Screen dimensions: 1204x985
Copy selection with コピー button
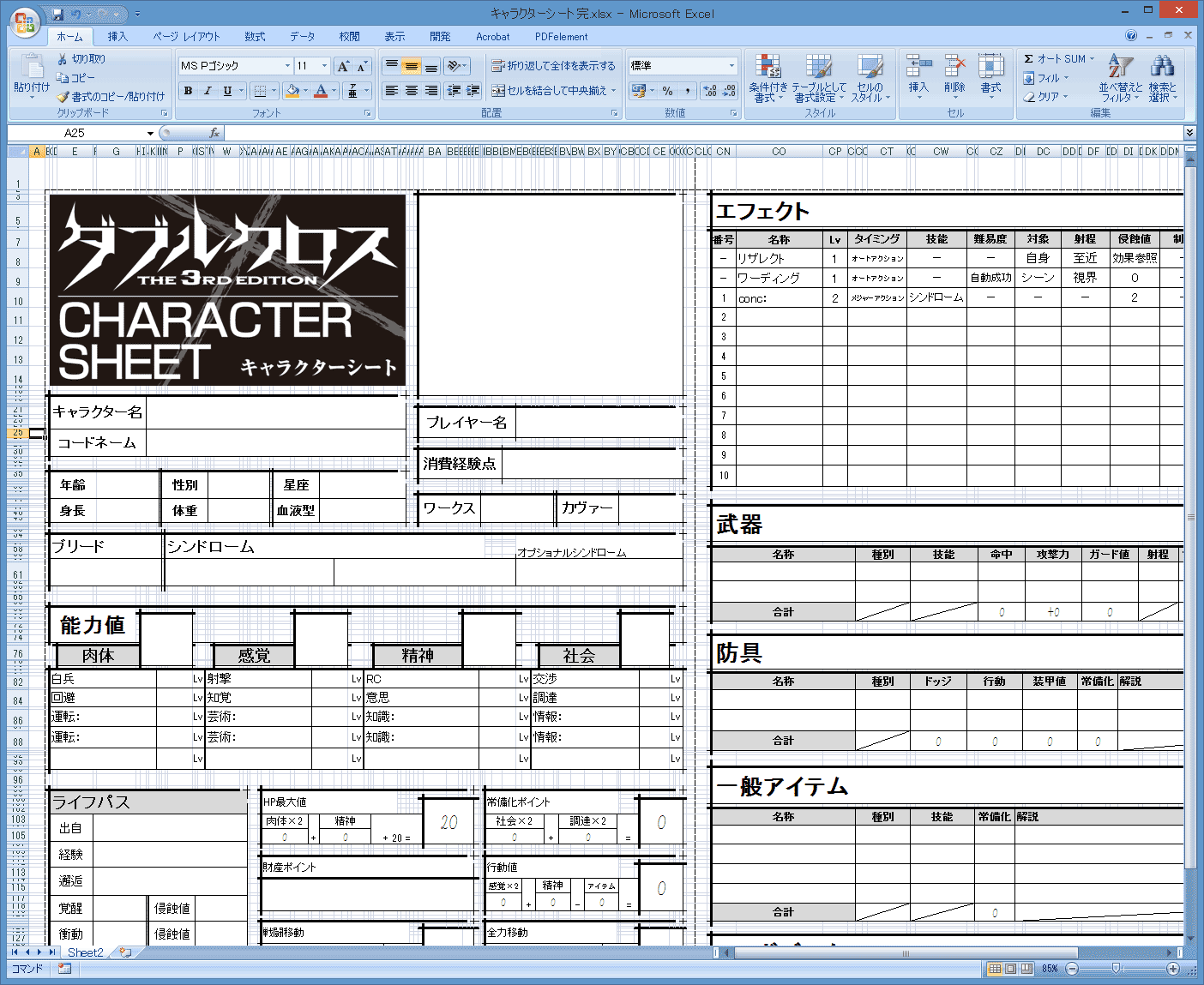pyautogui.click(x=76, y=78)
